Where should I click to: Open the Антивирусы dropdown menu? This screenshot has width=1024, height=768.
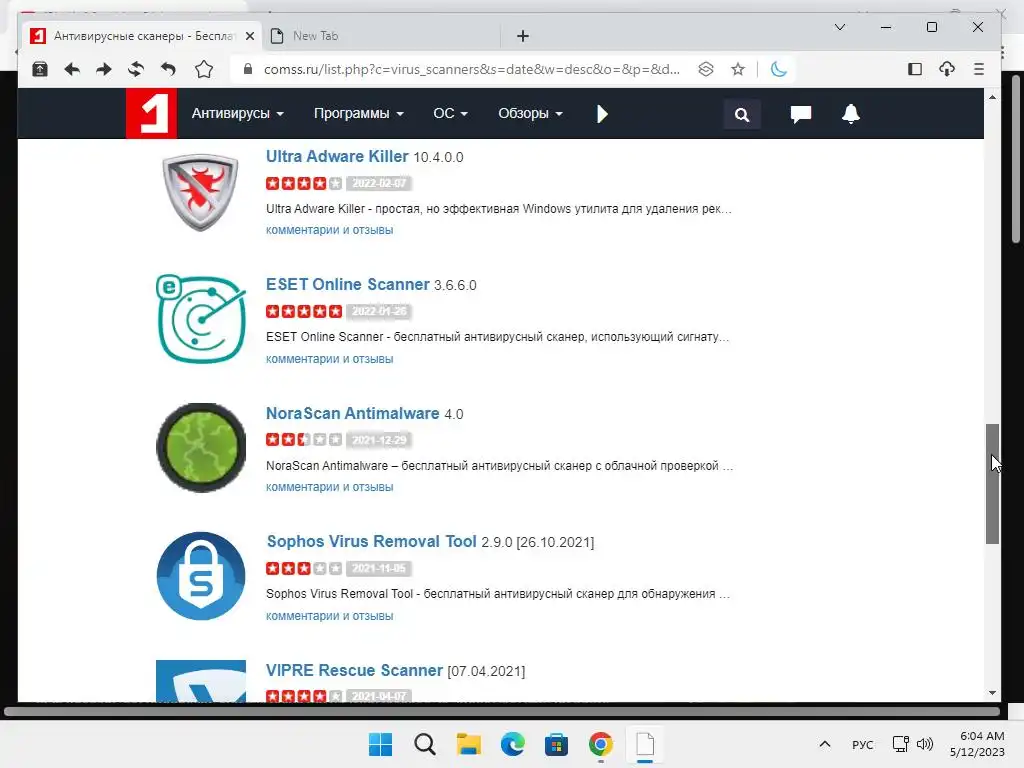pyautogui.click(x=238, y=114)
